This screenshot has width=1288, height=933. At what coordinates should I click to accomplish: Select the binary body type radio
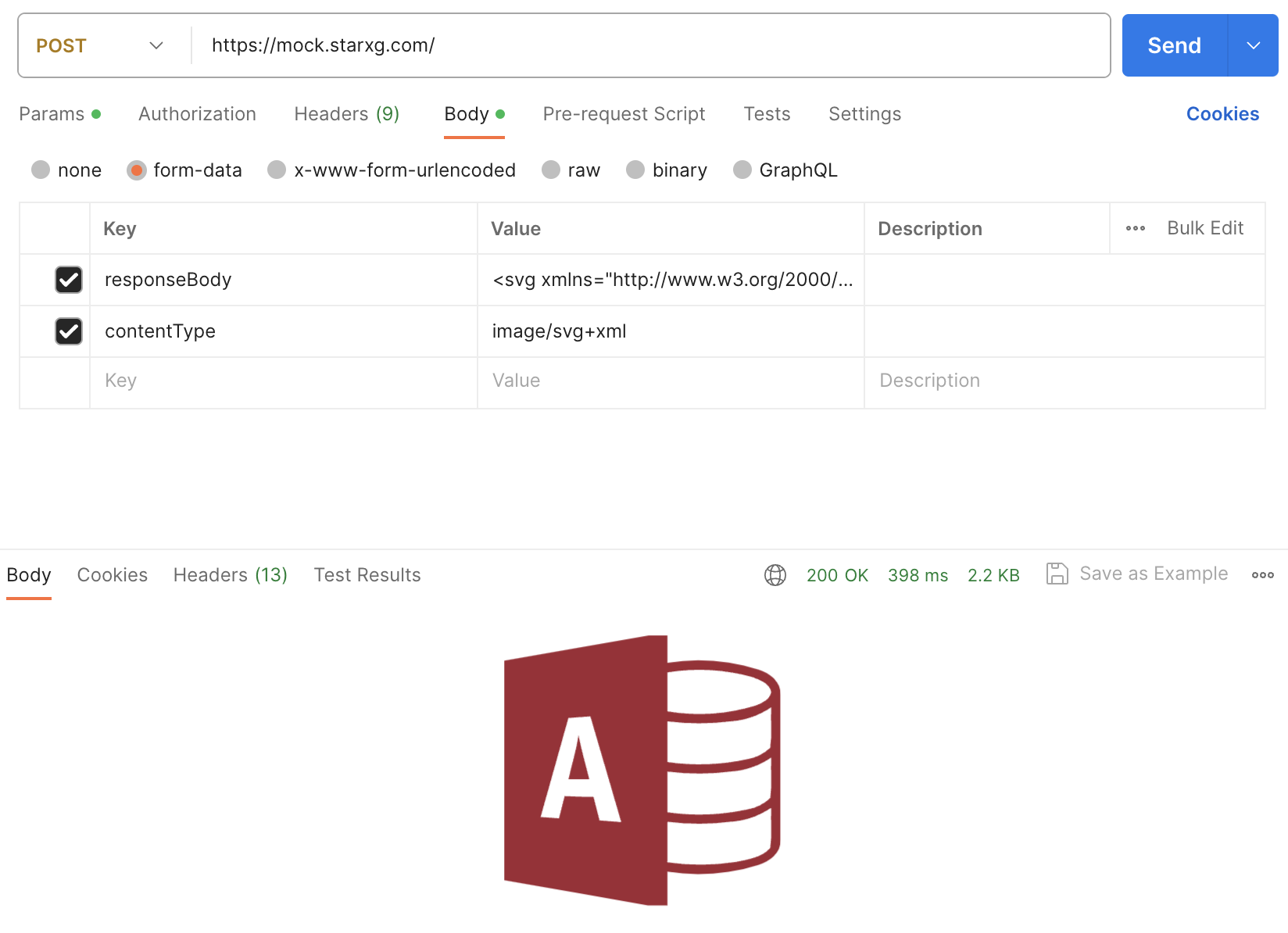[635, 170]
